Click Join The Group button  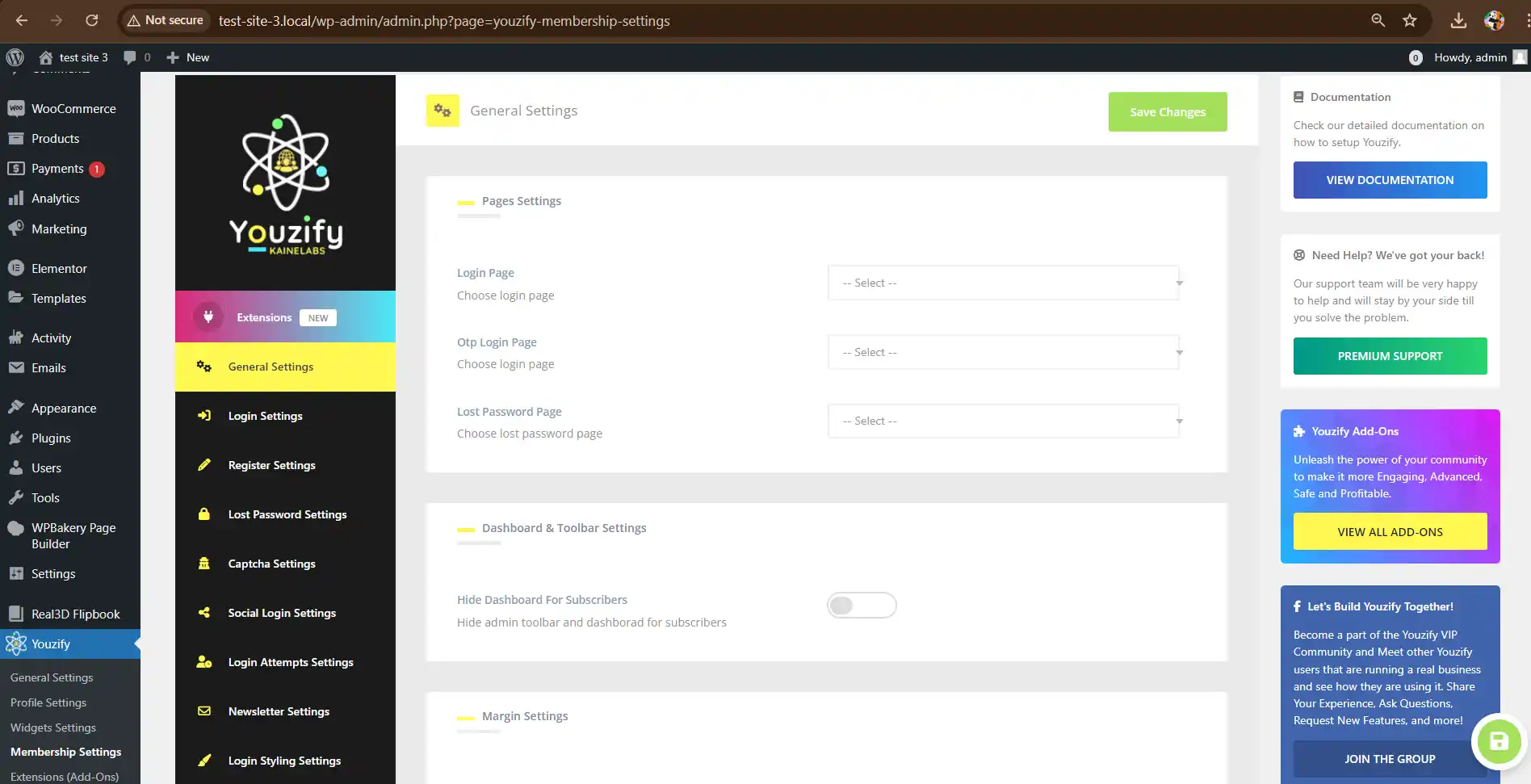point(1390,759)
